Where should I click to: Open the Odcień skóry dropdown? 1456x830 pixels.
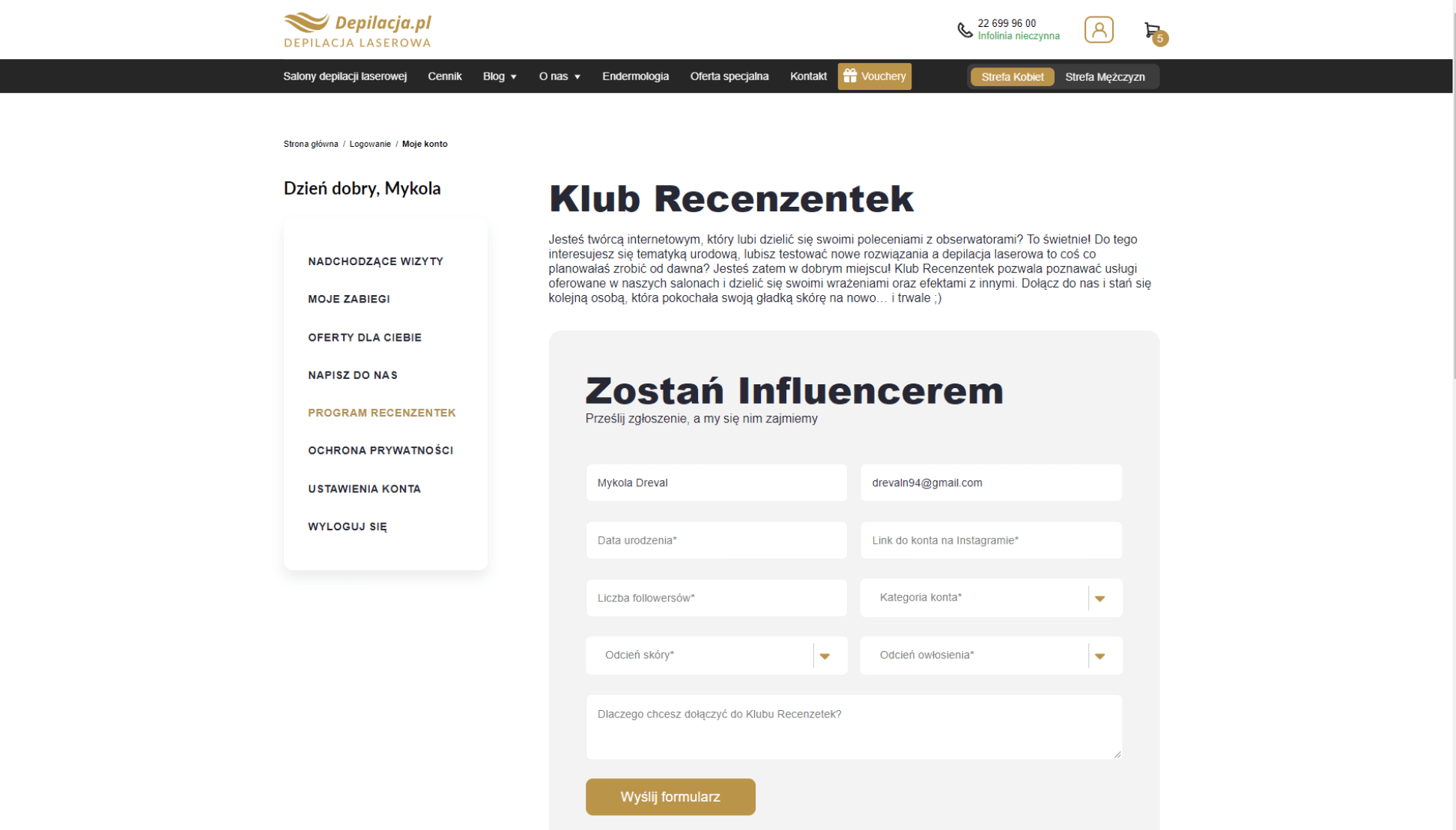click(825, 655)
